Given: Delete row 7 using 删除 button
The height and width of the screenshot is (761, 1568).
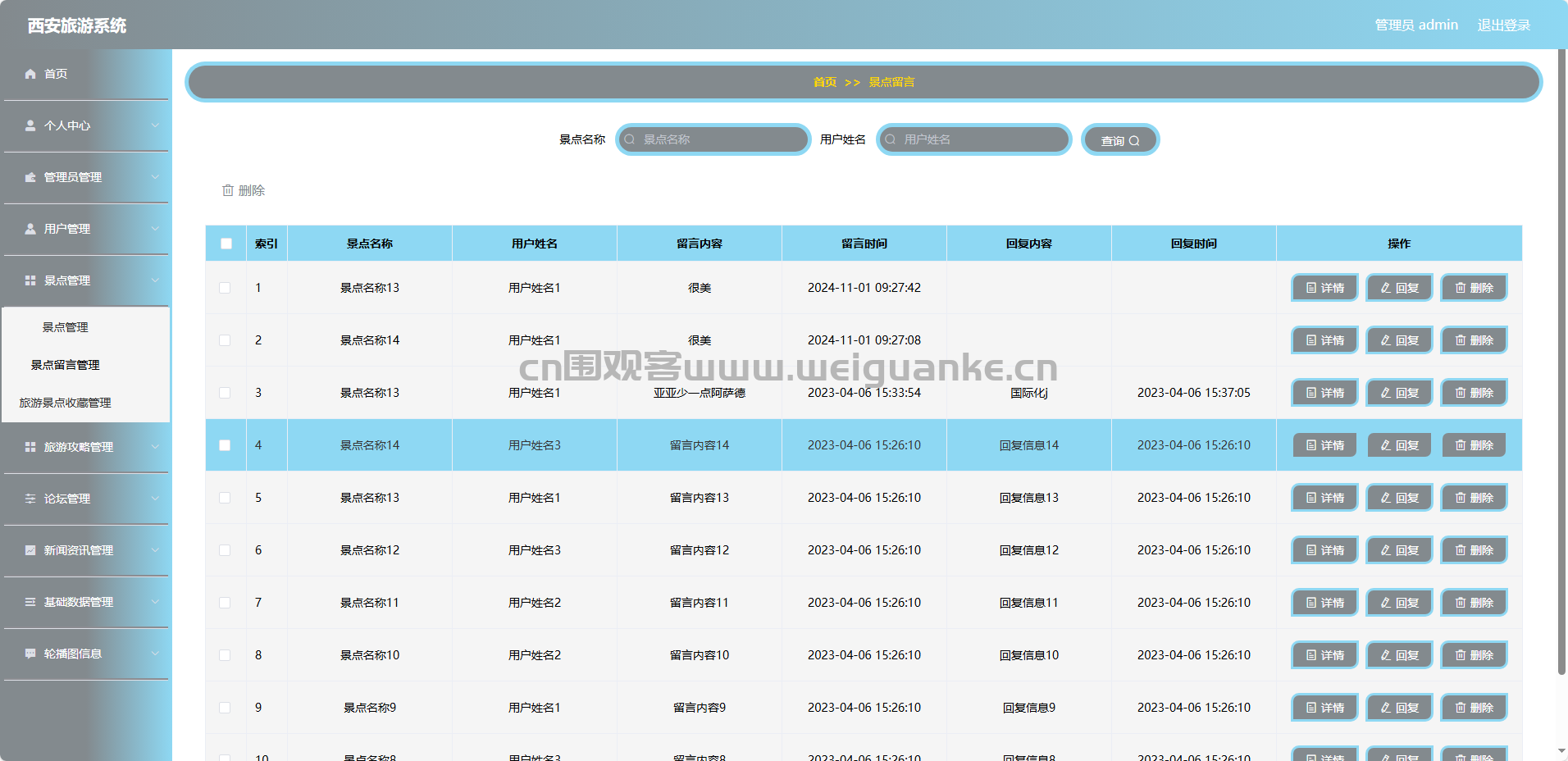Looking at the screenshot, I should 1475,603.
